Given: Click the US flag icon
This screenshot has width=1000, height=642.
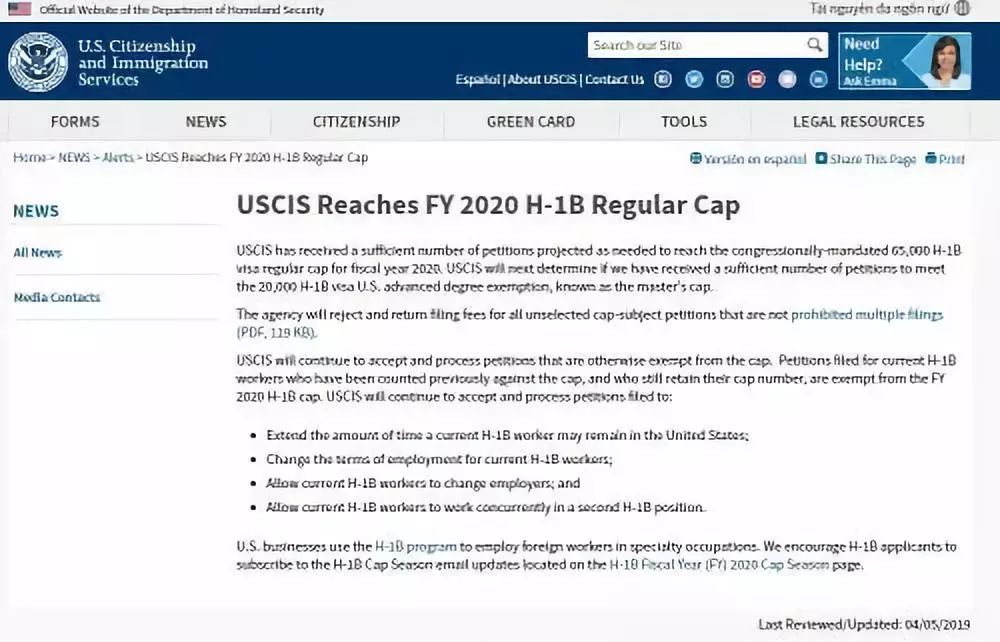Looking at the screenshot, I should point(19,9).
